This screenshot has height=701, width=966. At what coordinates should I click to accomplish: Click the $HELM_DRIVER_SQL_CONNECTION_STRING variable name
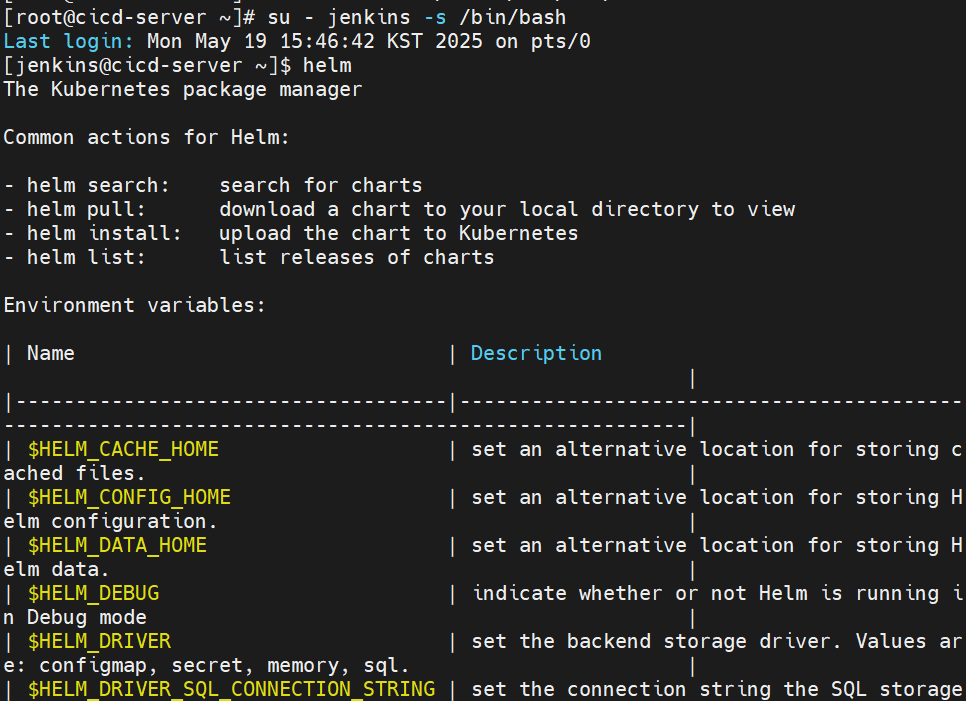coord(231,689)
